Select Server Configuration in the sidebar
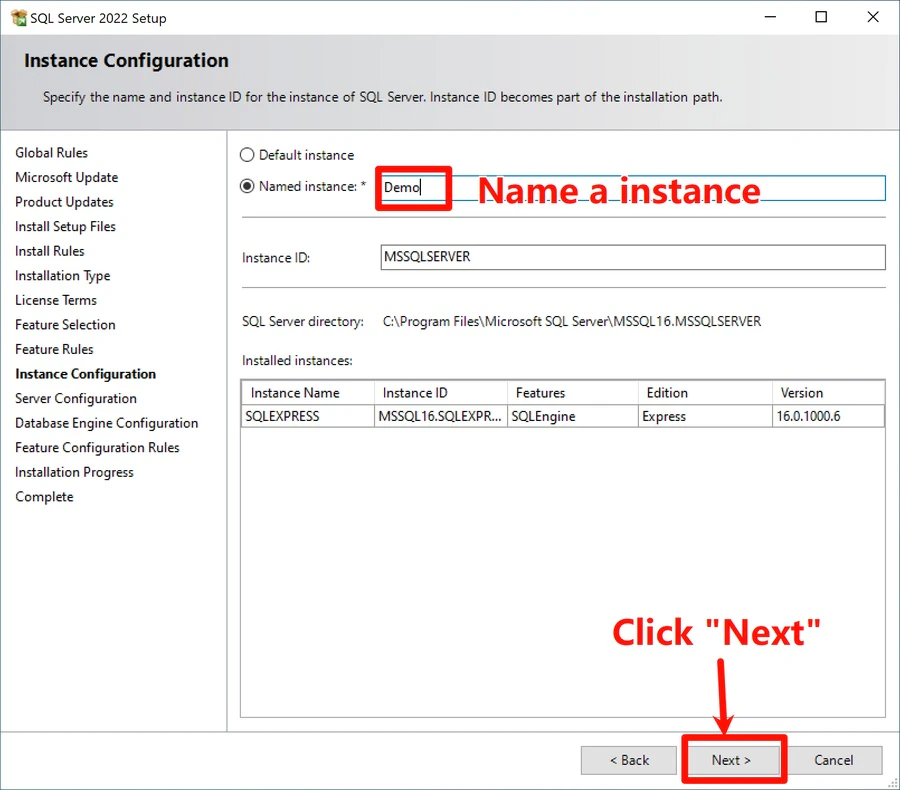 point(76,398)
